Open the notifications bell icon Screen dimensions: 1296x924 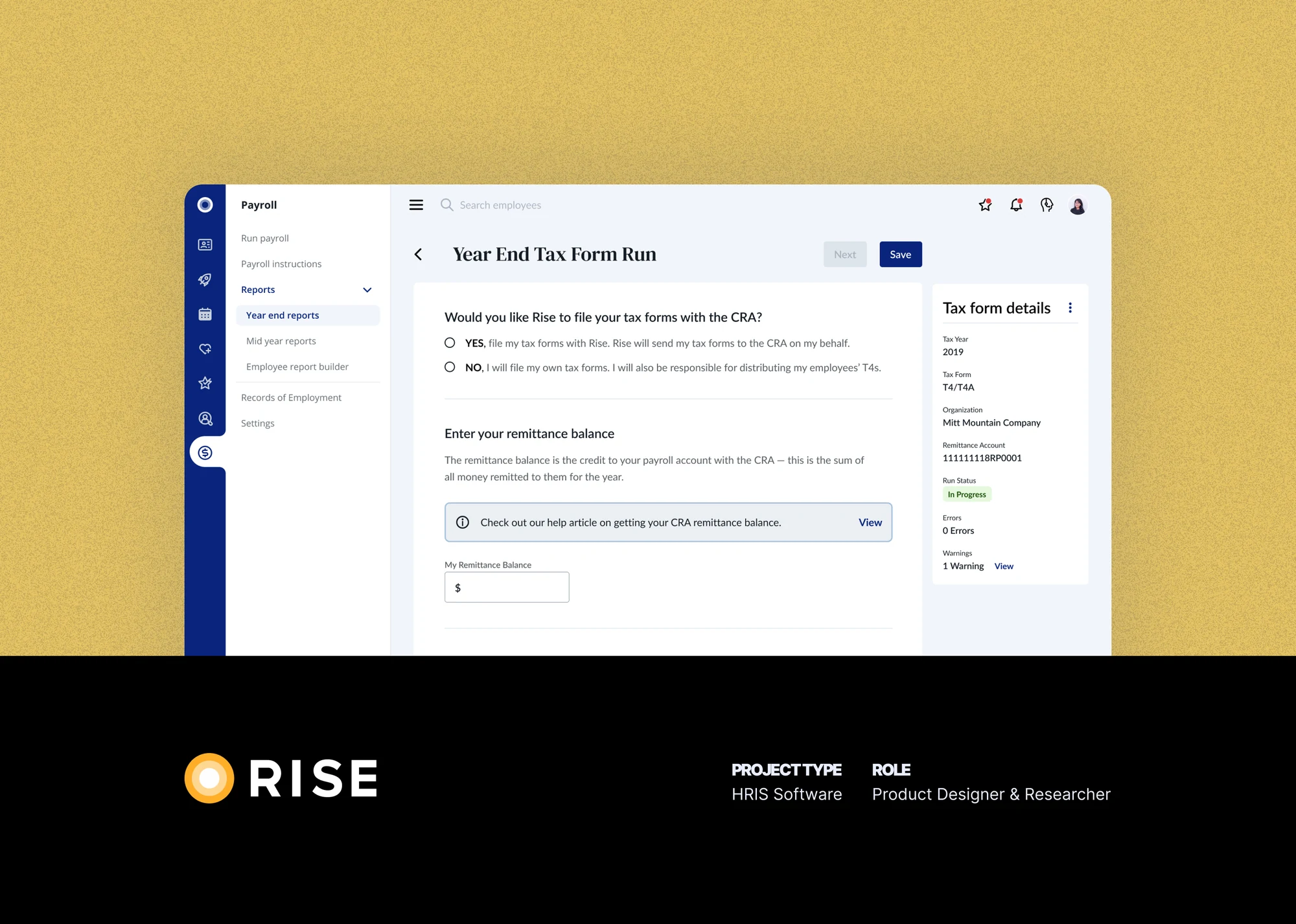click(1016, 205)
